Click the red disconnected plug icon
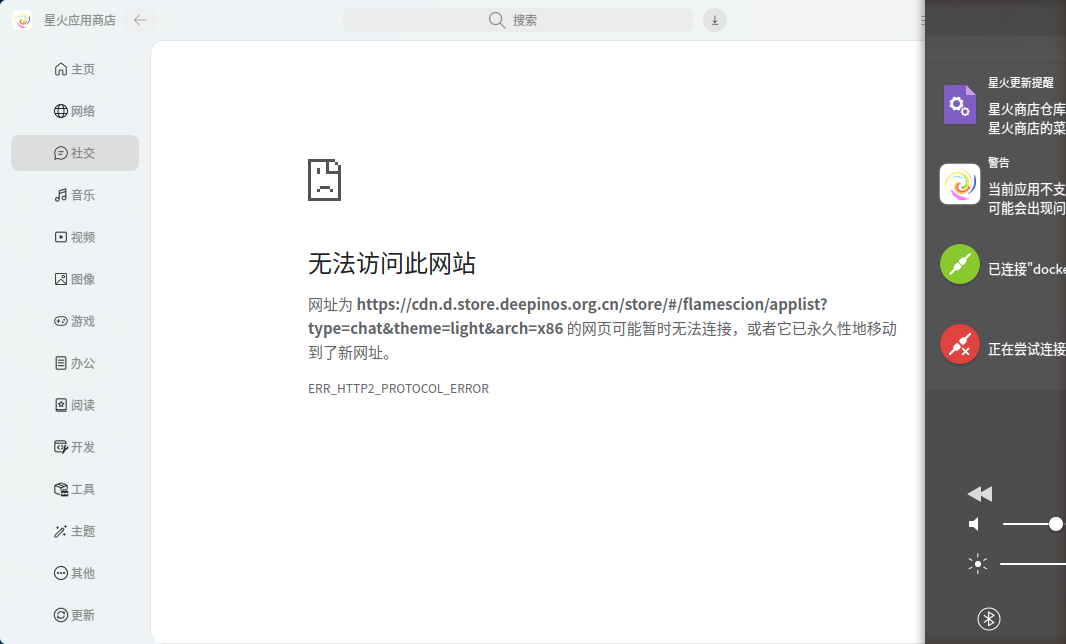 coord(959,344)
